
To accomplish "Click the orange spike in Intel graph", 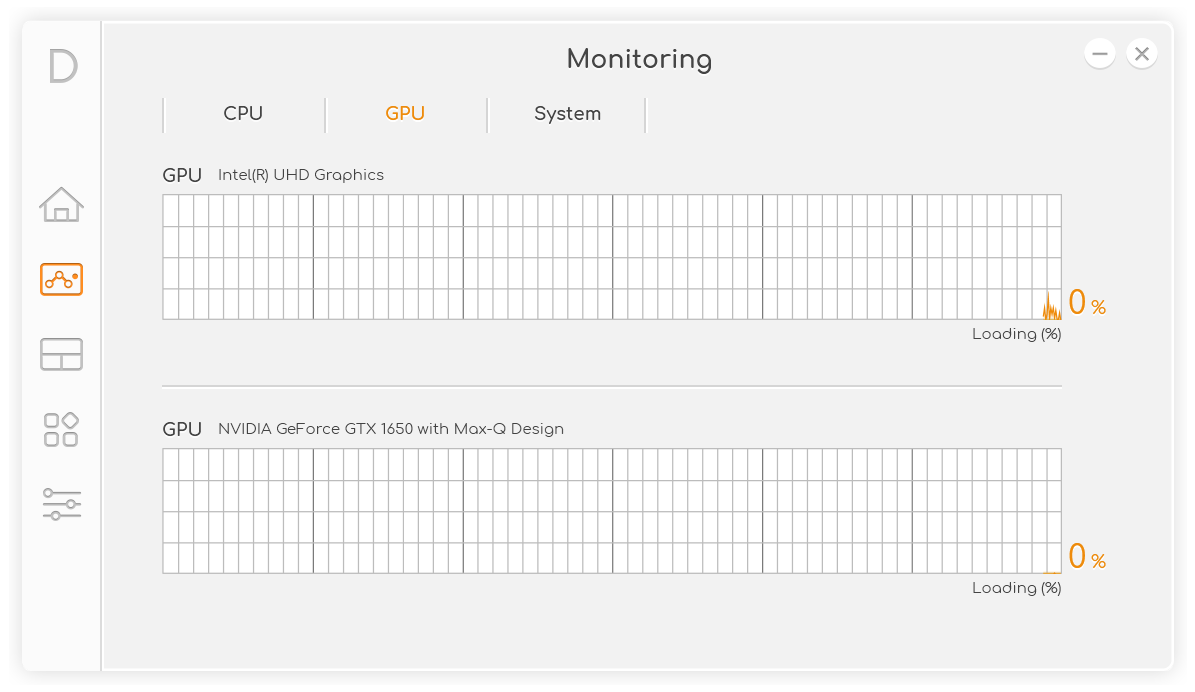I will [1051, 309].
